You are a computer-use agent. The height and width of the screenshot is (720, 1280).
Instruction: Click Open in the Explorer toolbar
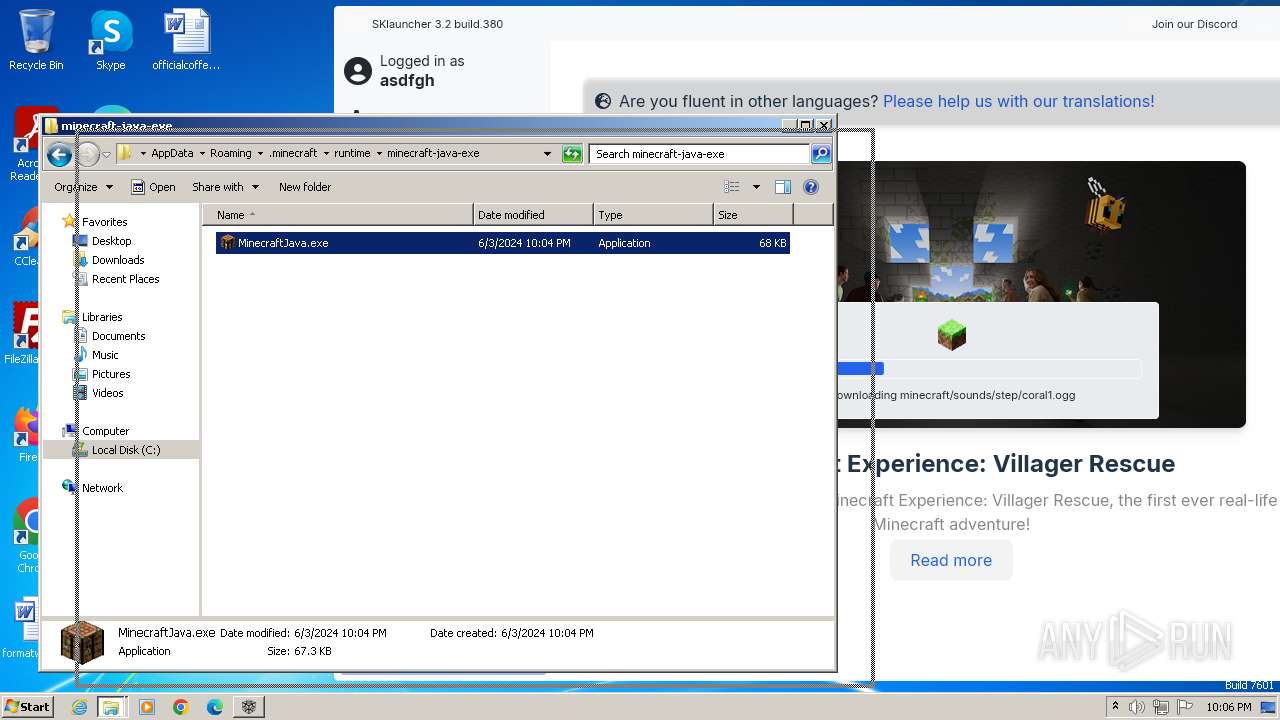click(x=154, y=187)
